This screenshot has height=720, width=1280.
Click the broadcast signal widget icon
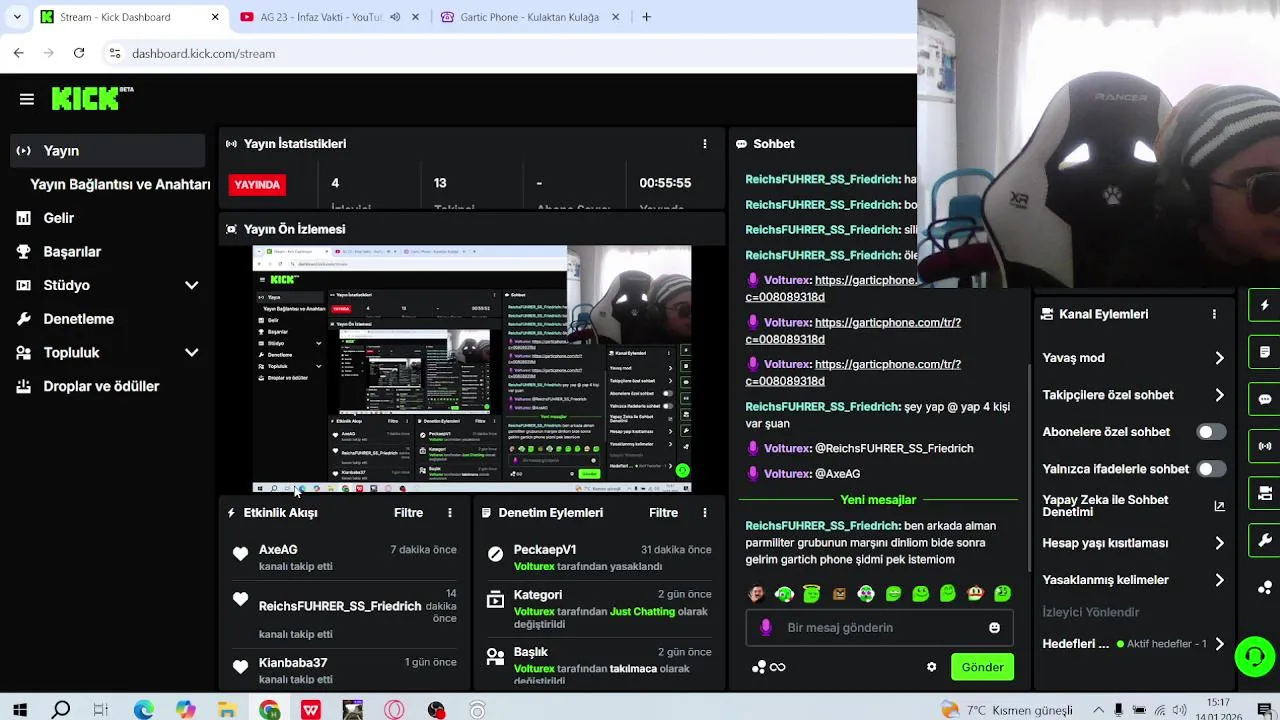pyautogui.click(x=1265, y=446)
